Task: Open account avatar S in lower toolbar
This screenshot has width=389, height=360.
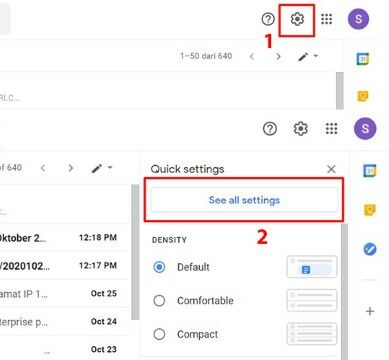Action: pyautogui.click(x=365, y=128)
